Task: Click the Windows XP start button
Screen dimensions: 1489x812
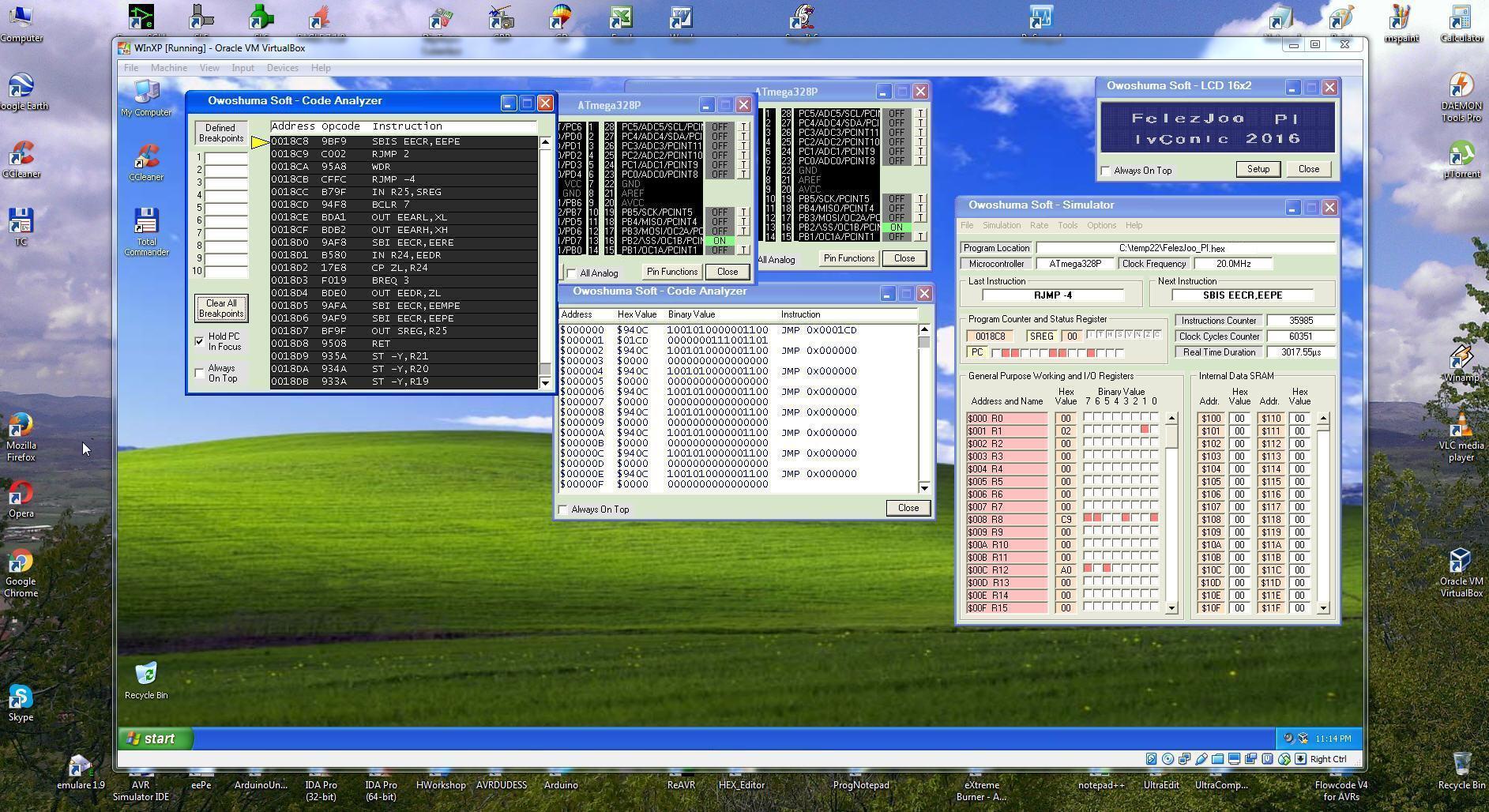Action: tap(156, 739)
